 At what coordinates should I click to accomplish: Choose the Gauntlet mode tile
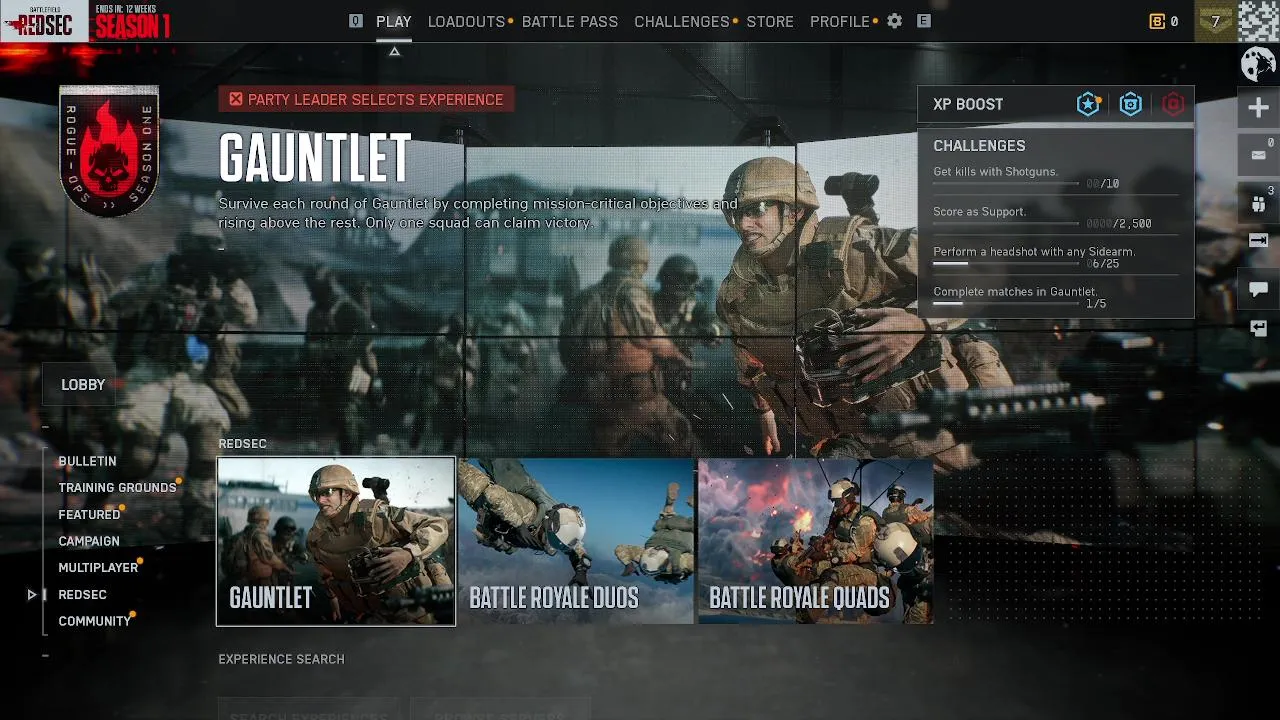point(336,541)
